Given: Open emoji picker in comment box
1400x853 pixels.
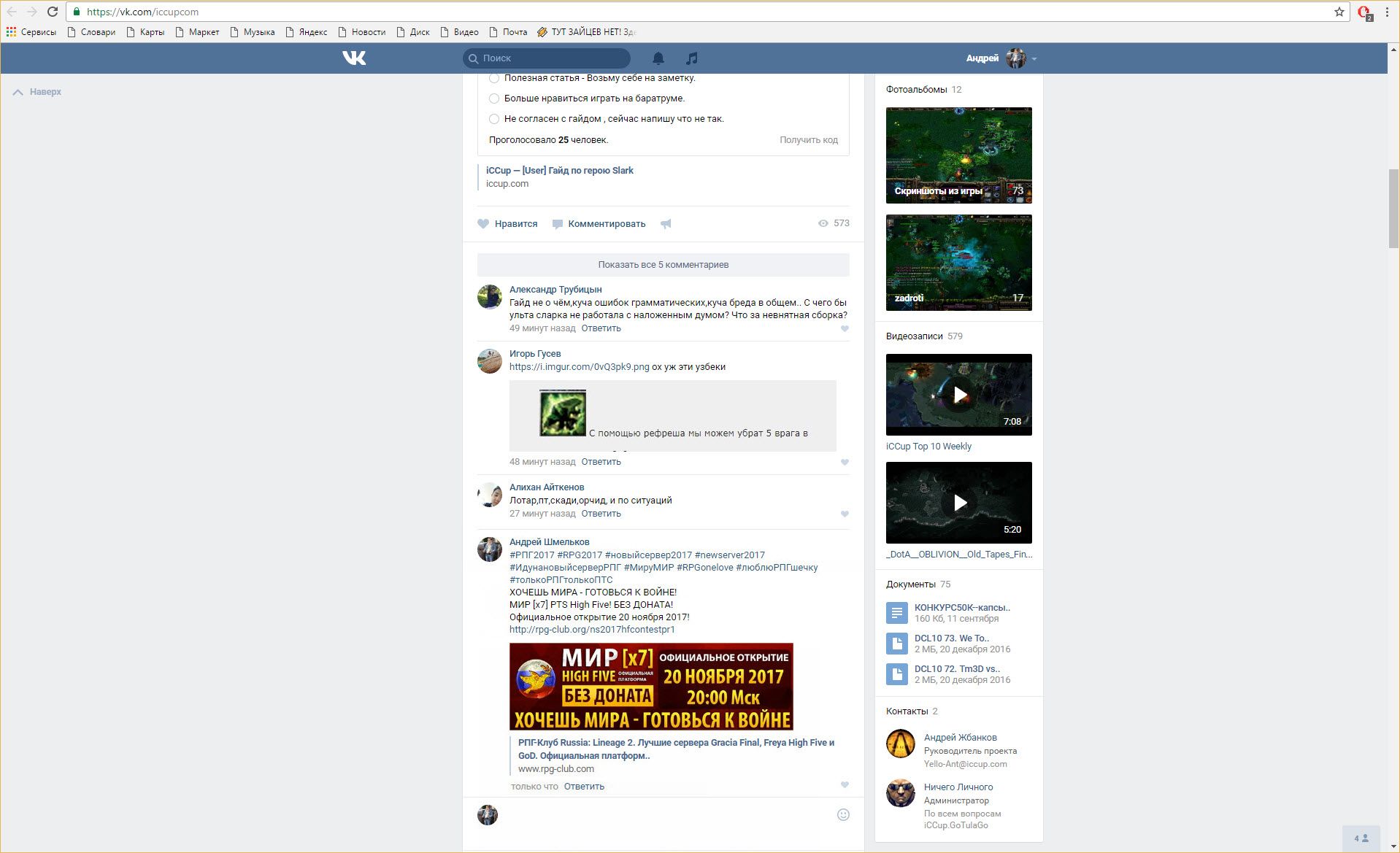Looking at the screenshot, I should coord(843,815).
